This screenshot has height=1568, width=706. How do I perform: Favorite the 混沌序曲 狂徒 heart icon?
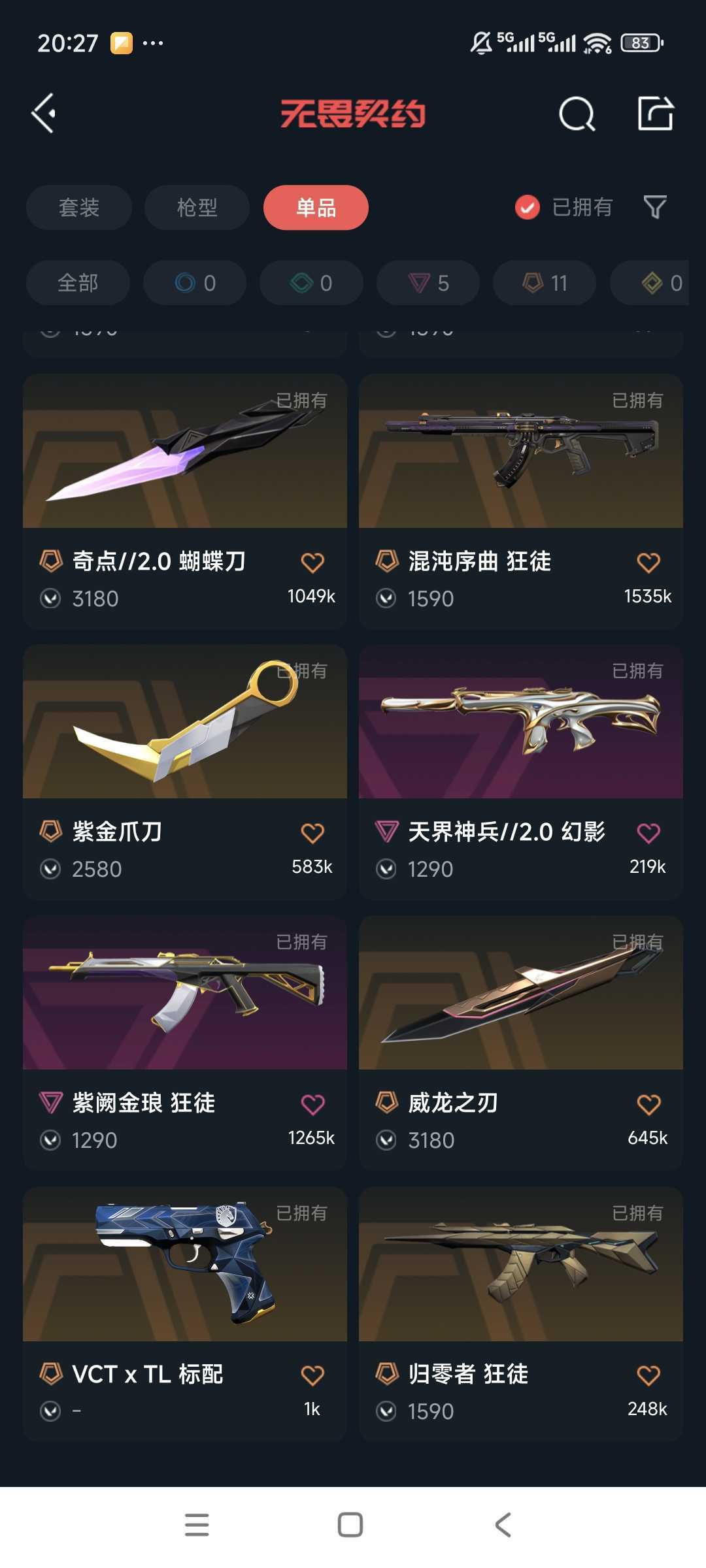648,563
